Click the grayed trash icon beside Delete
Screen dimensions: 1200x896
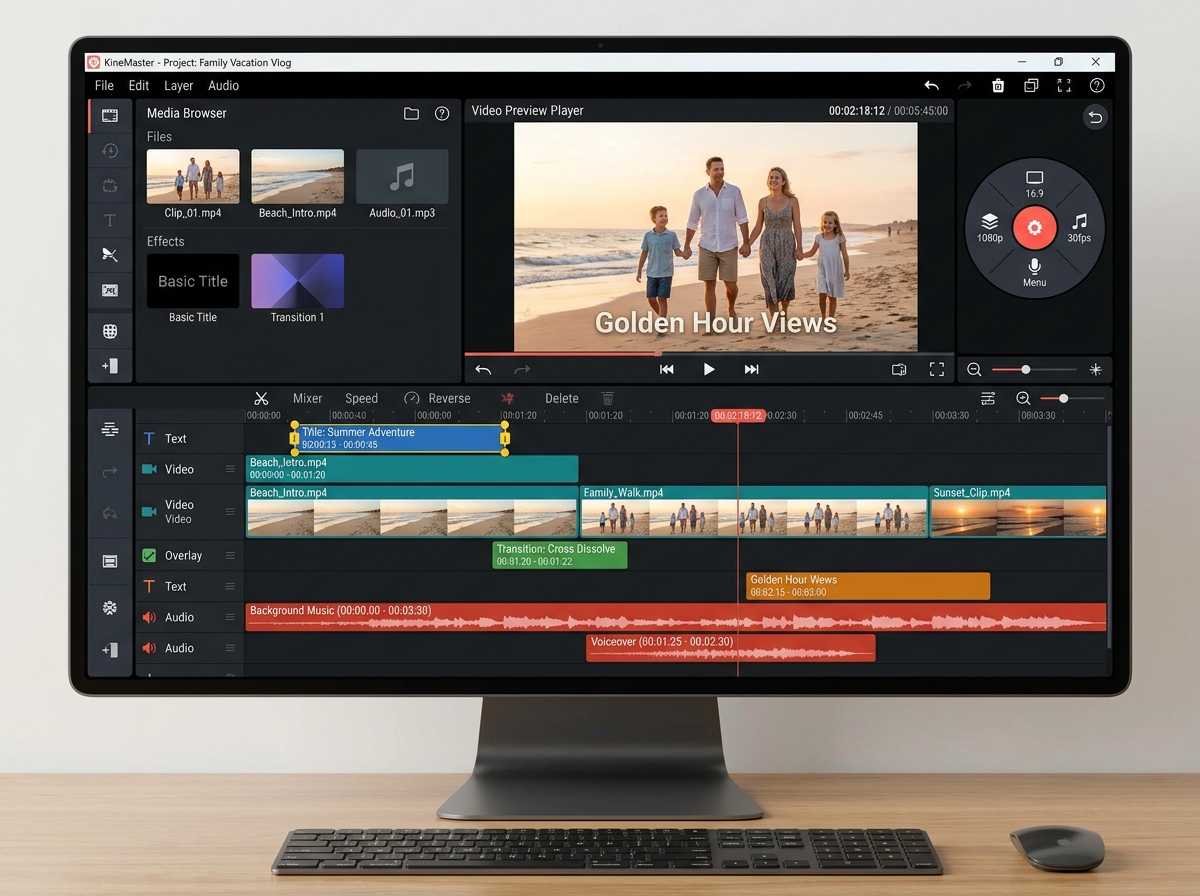click(x=608, y=398)
